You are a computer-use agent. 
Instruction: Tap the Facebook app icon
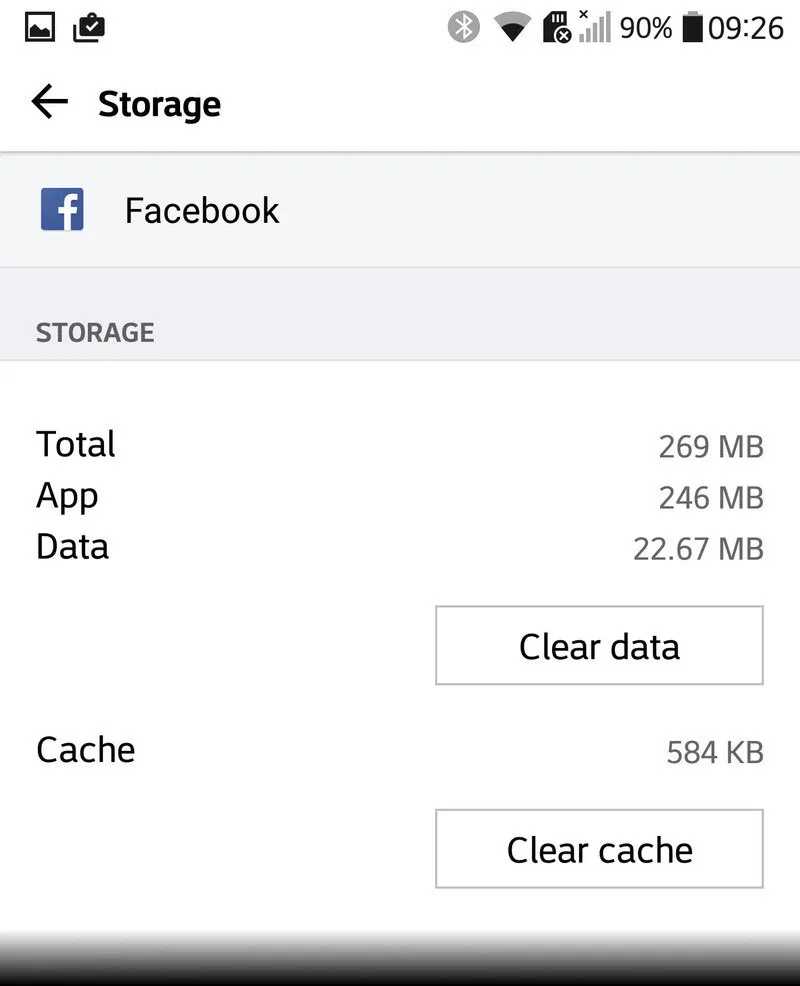(62, 210)
